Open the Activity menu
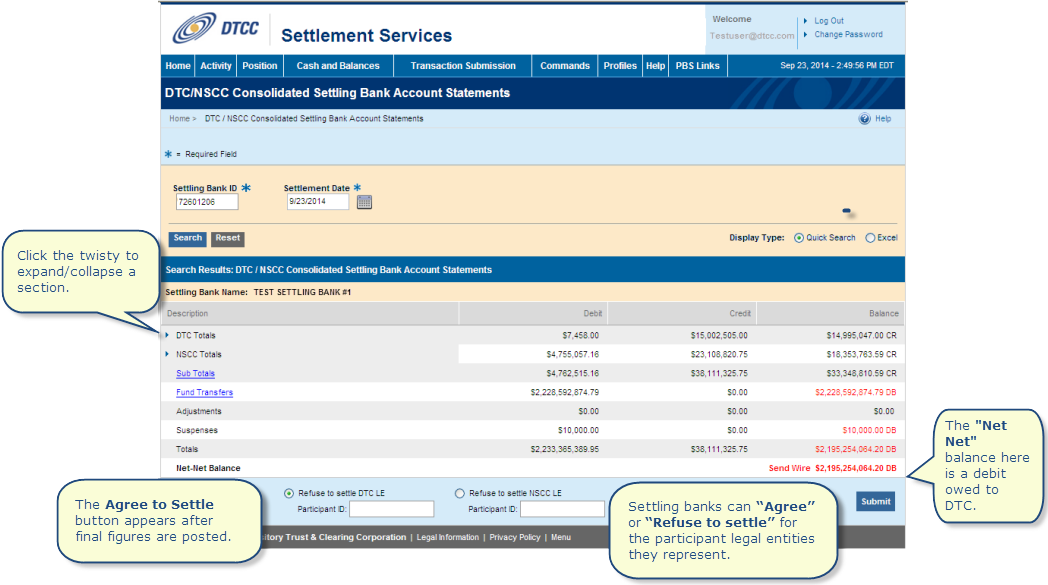This screenshot has width=1048, height=585. [216, 66]
